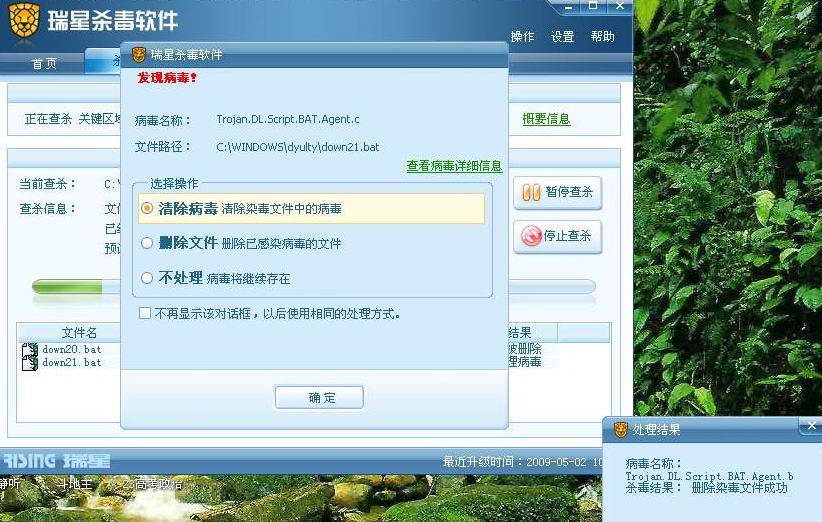
Task: Click file icon next to down21.bat
Action: tap(29, 363)
